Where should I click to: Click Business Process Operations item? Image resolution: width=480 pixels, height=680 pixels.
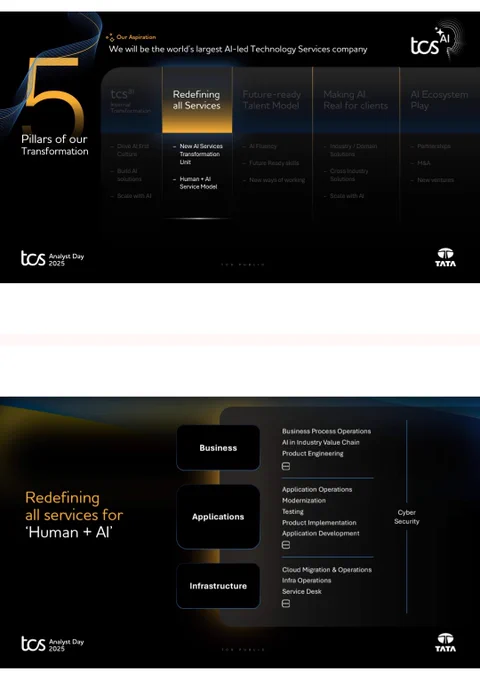(327, 431)
